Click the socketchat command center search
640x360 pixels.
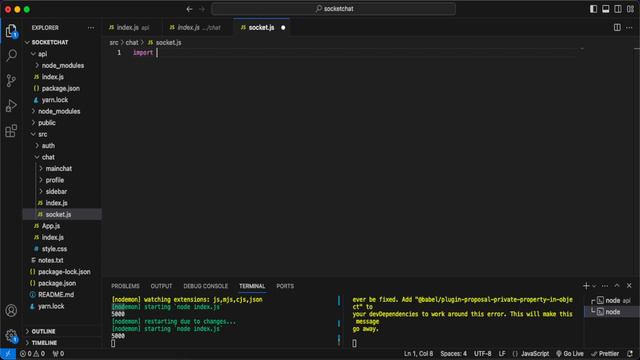[x=333, y=9]
